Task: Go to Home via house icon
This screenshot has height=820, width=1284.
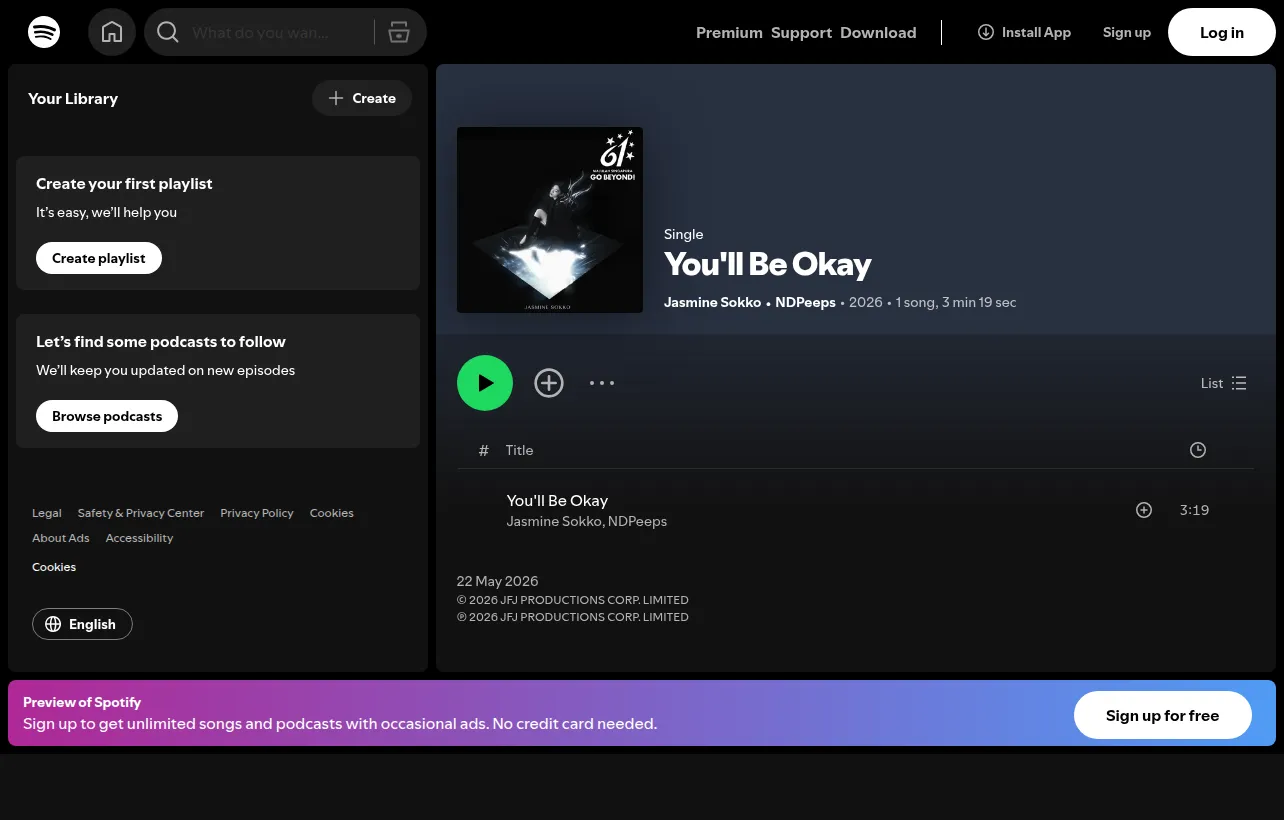Action: pos(112,32)
